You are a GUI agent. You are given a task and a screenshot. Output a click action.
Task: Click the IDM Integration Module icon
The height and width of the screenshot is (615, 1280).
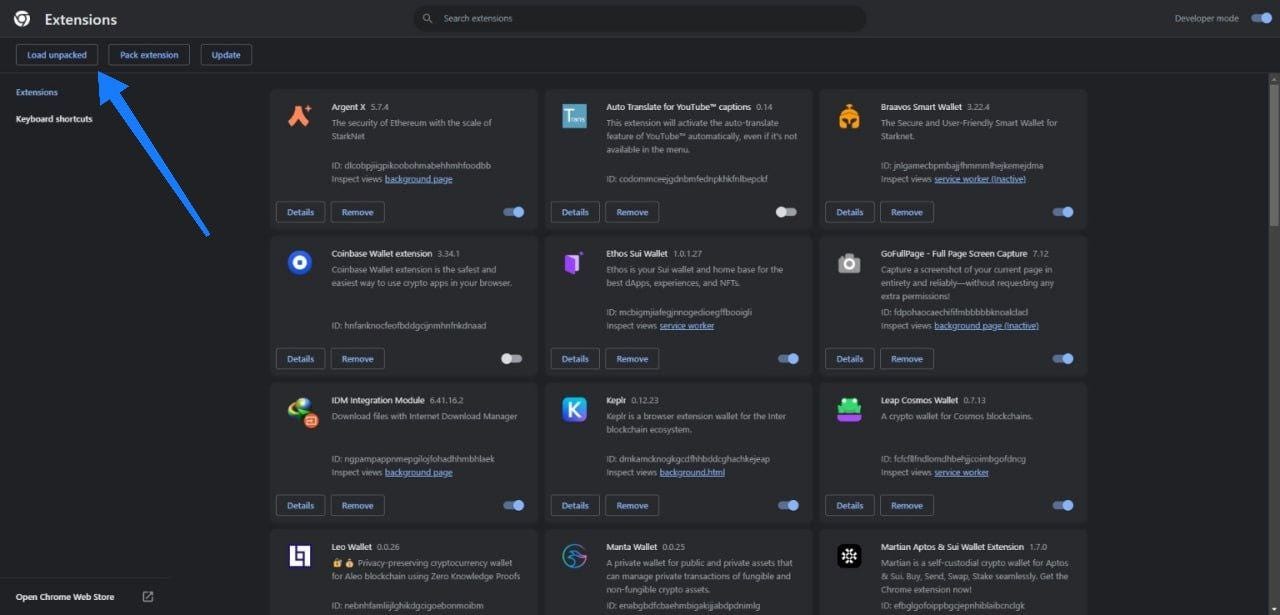[301, 411]
